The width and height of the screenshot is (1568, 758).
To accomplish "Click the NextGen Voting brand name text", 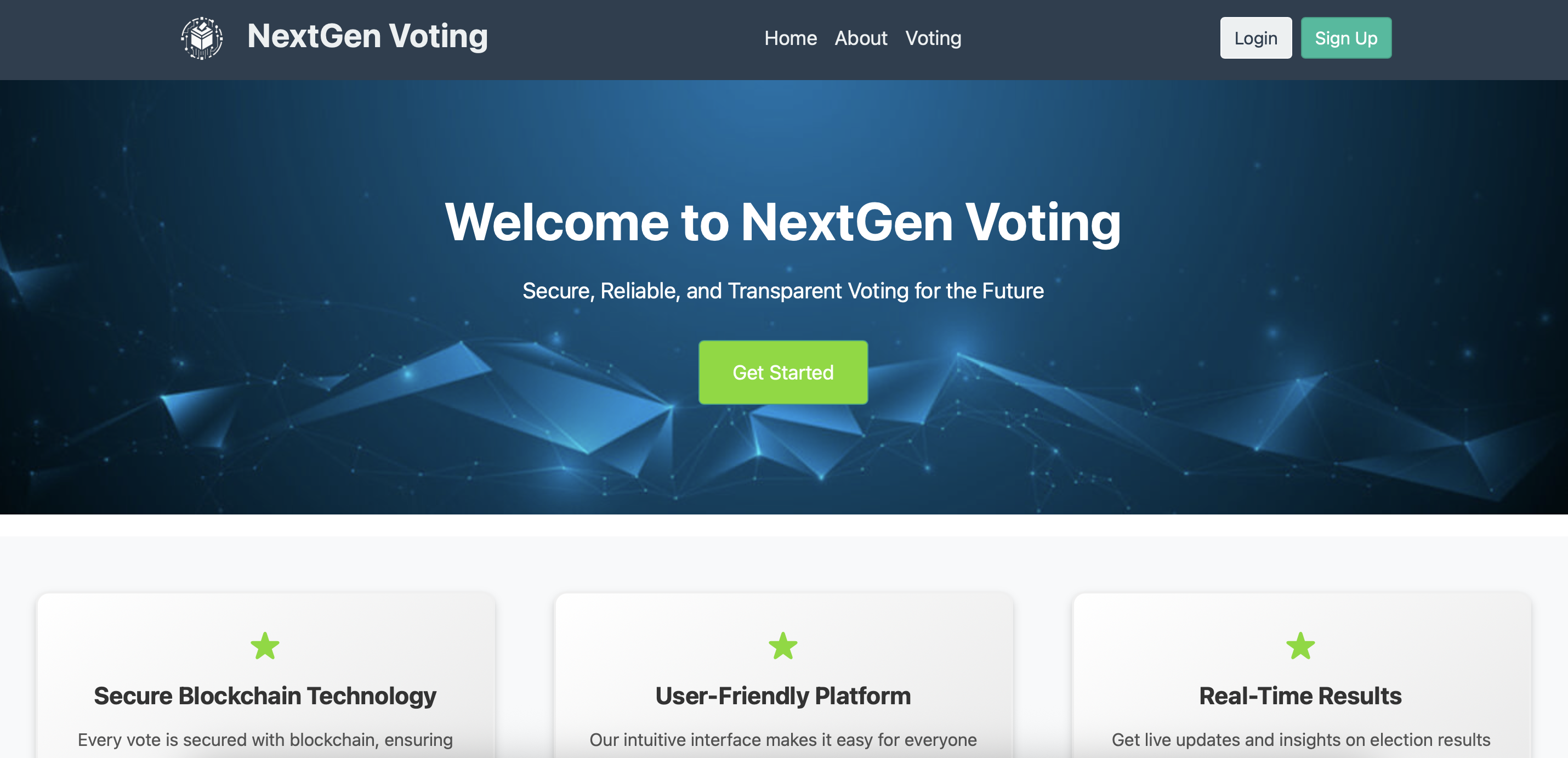I will tap(368, 36).
